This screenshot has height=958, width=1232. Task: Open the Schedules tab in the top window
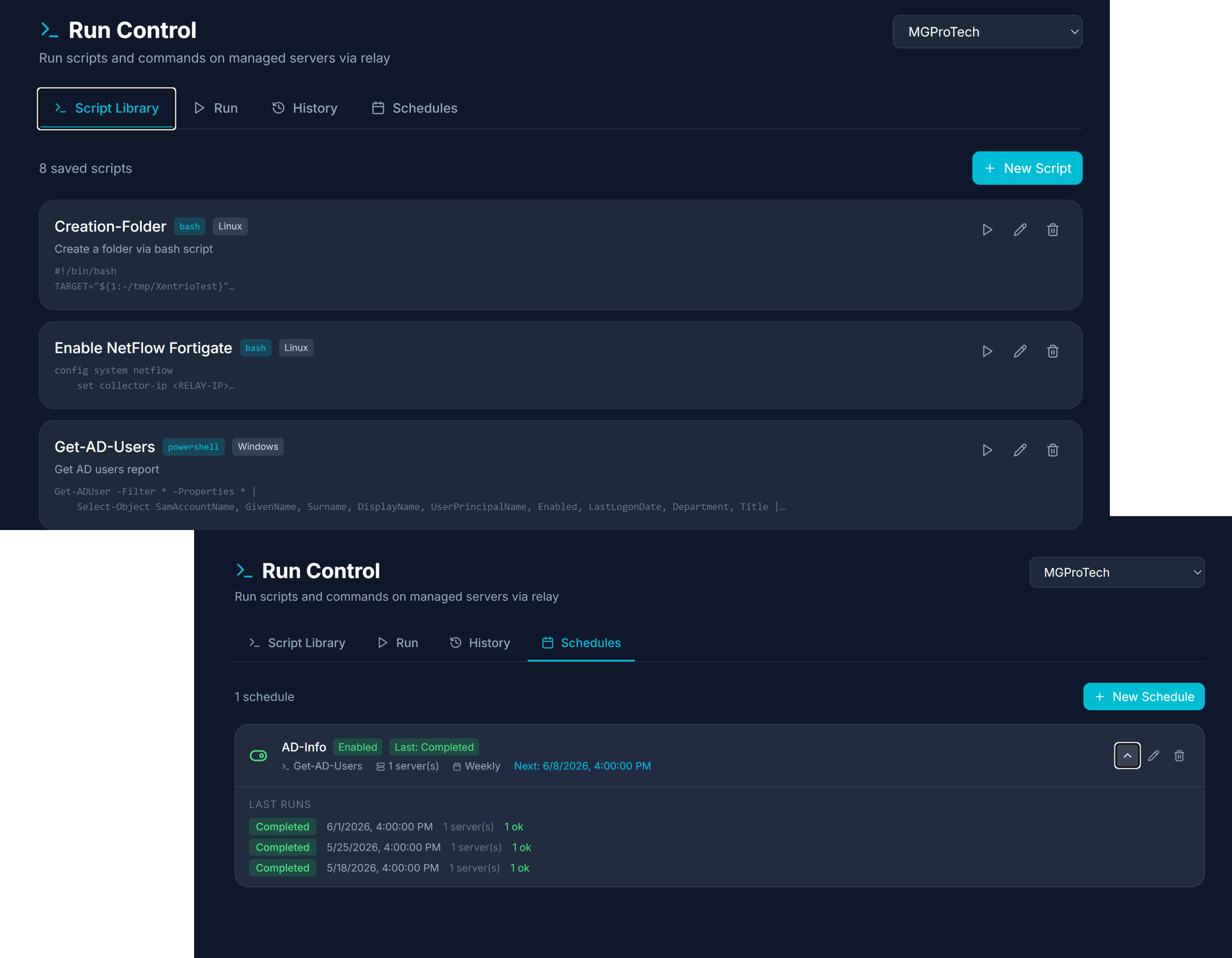pos(415,108)
